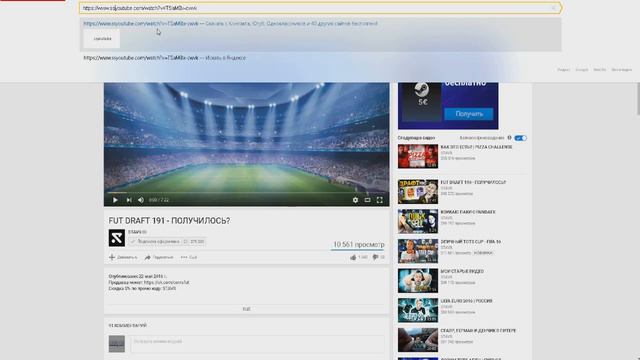The width and height of the screenshot is (640, 360).
Task: Click the autoplay info icon
Action: coord(509,138)
